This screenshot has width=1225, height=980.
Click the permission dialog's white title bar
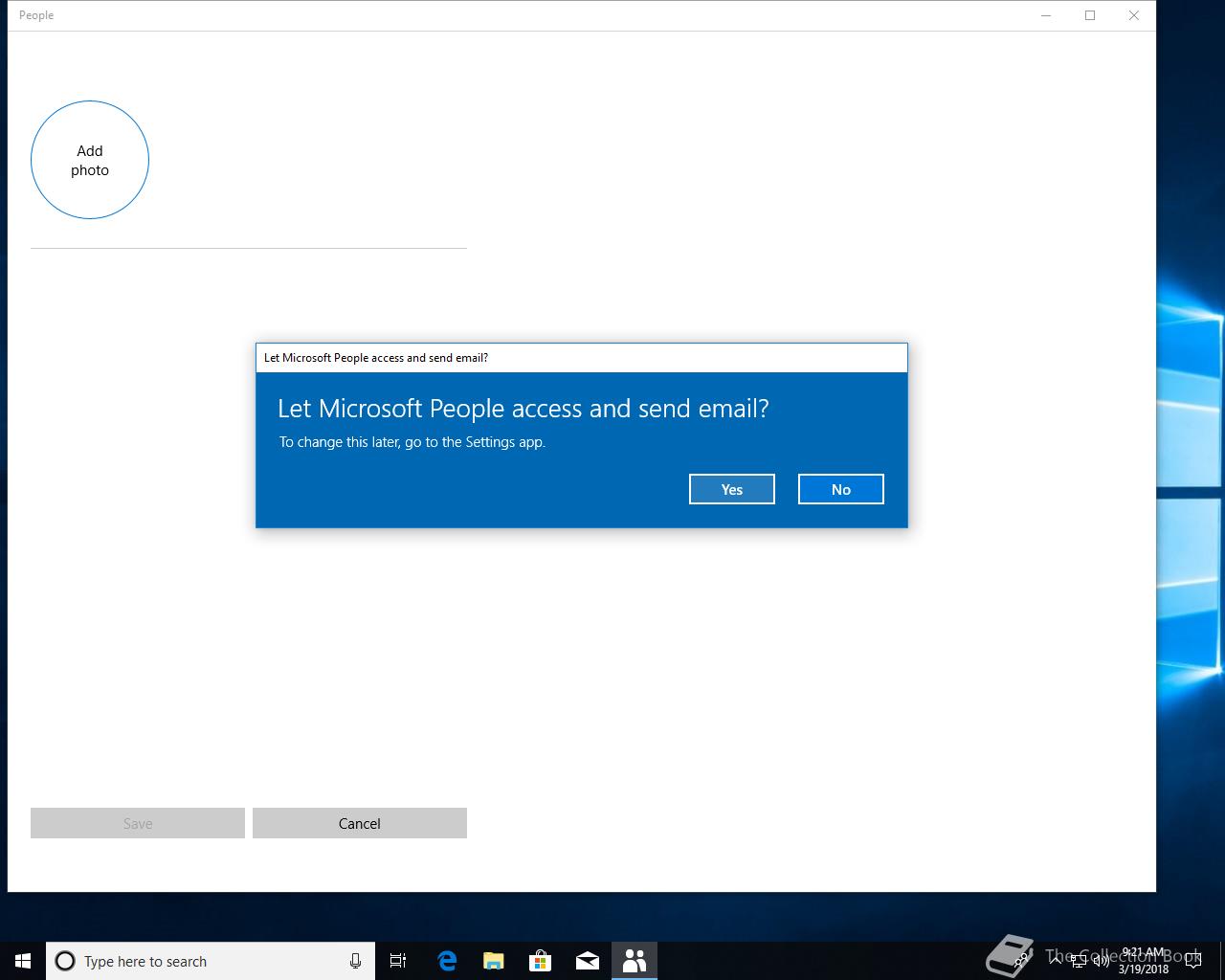click(x=582, y=358)
